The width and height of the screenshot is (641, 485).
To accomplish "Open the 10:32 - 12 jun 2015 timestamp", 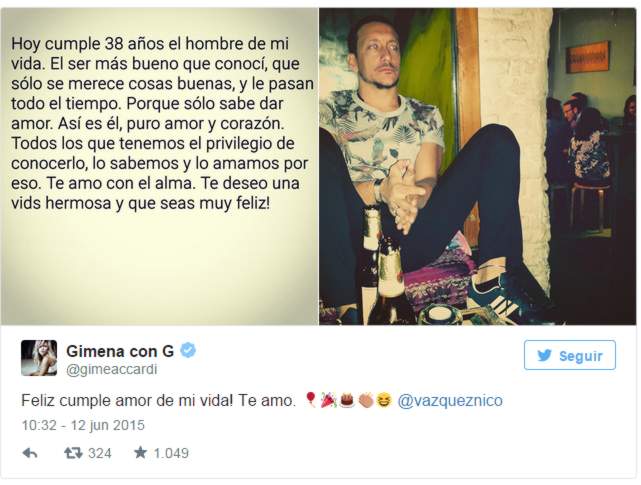I will click(x=83, y=425).
